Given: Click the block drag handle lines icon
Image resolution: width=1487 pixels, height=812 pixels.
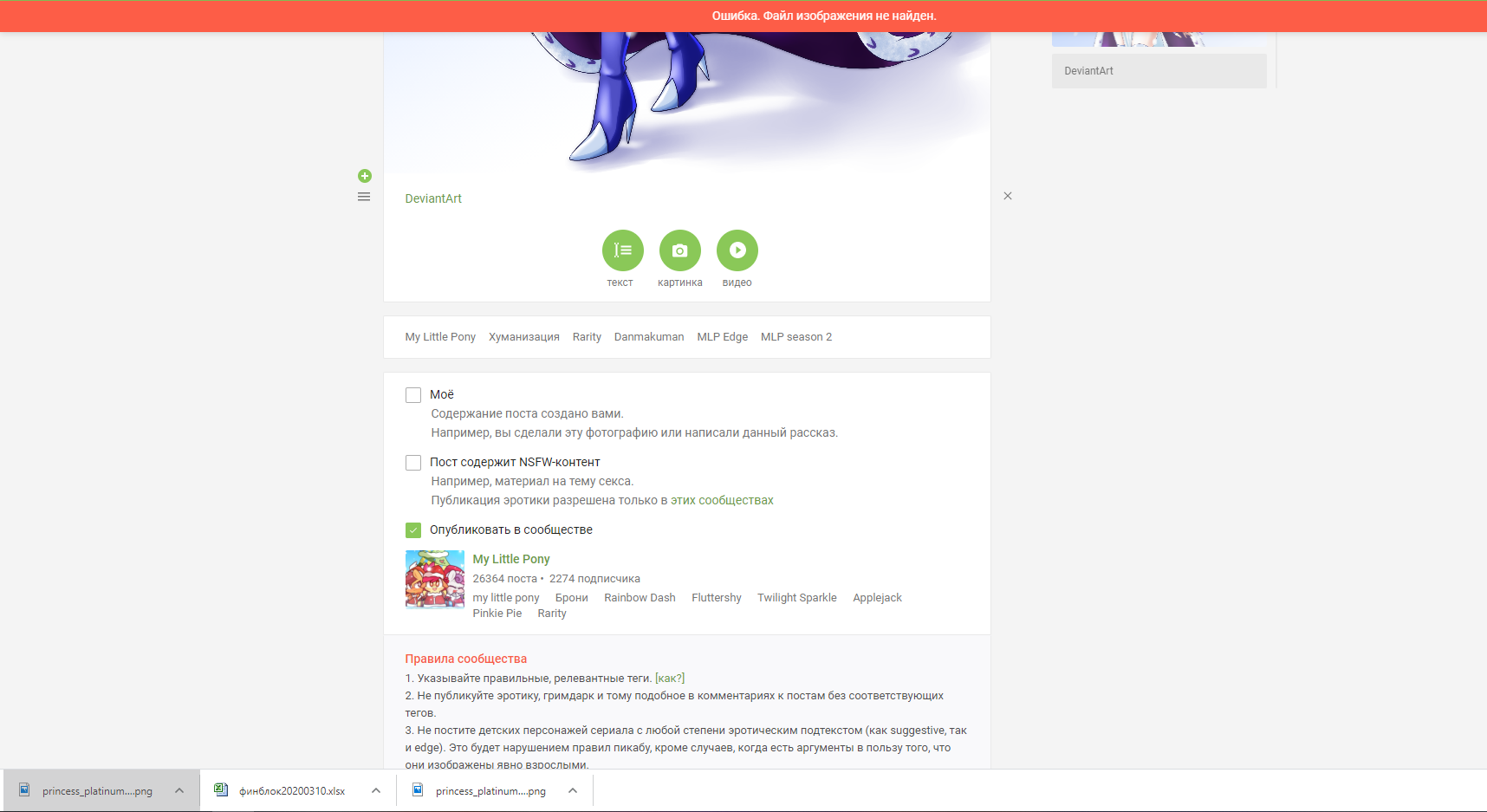Looking at the screenshot, I should click(x=364, y=197).
